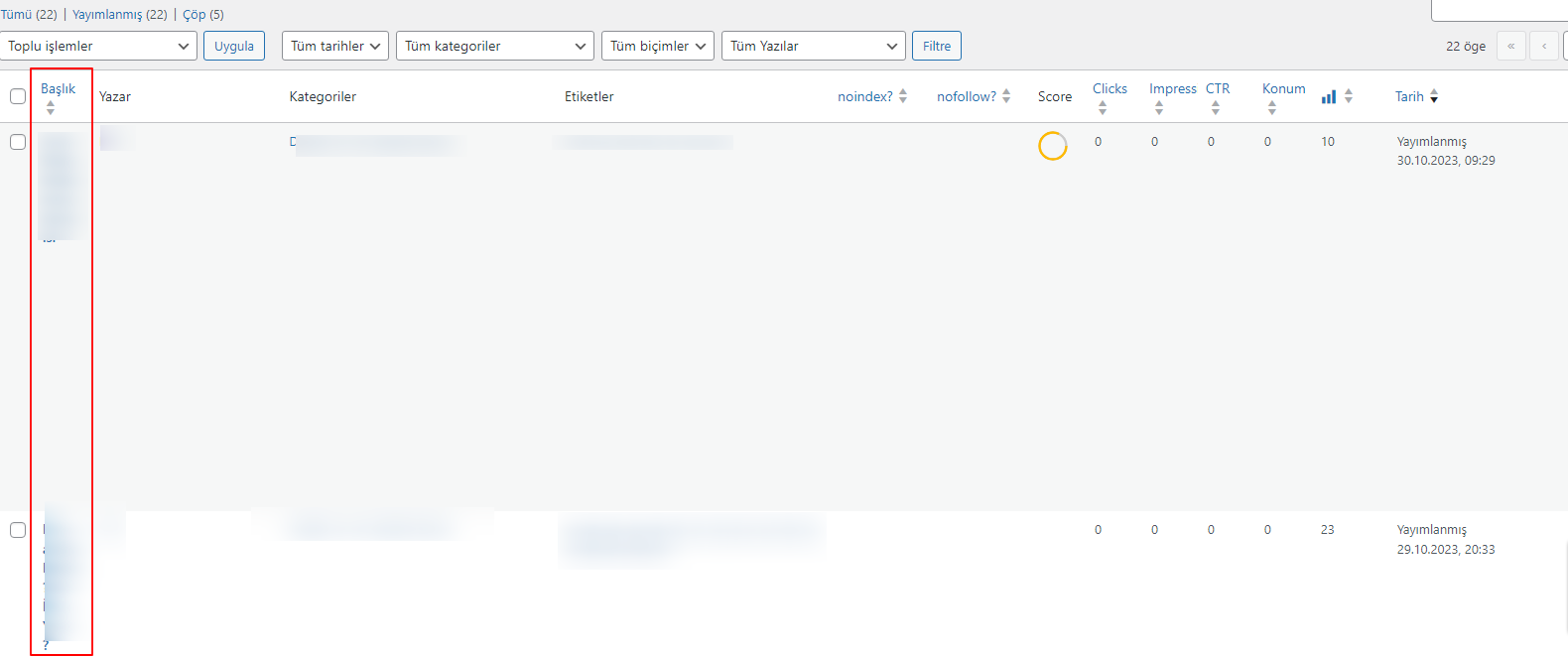
Task: Sort by nofollow? column arrows
Action: point(1006,96)
